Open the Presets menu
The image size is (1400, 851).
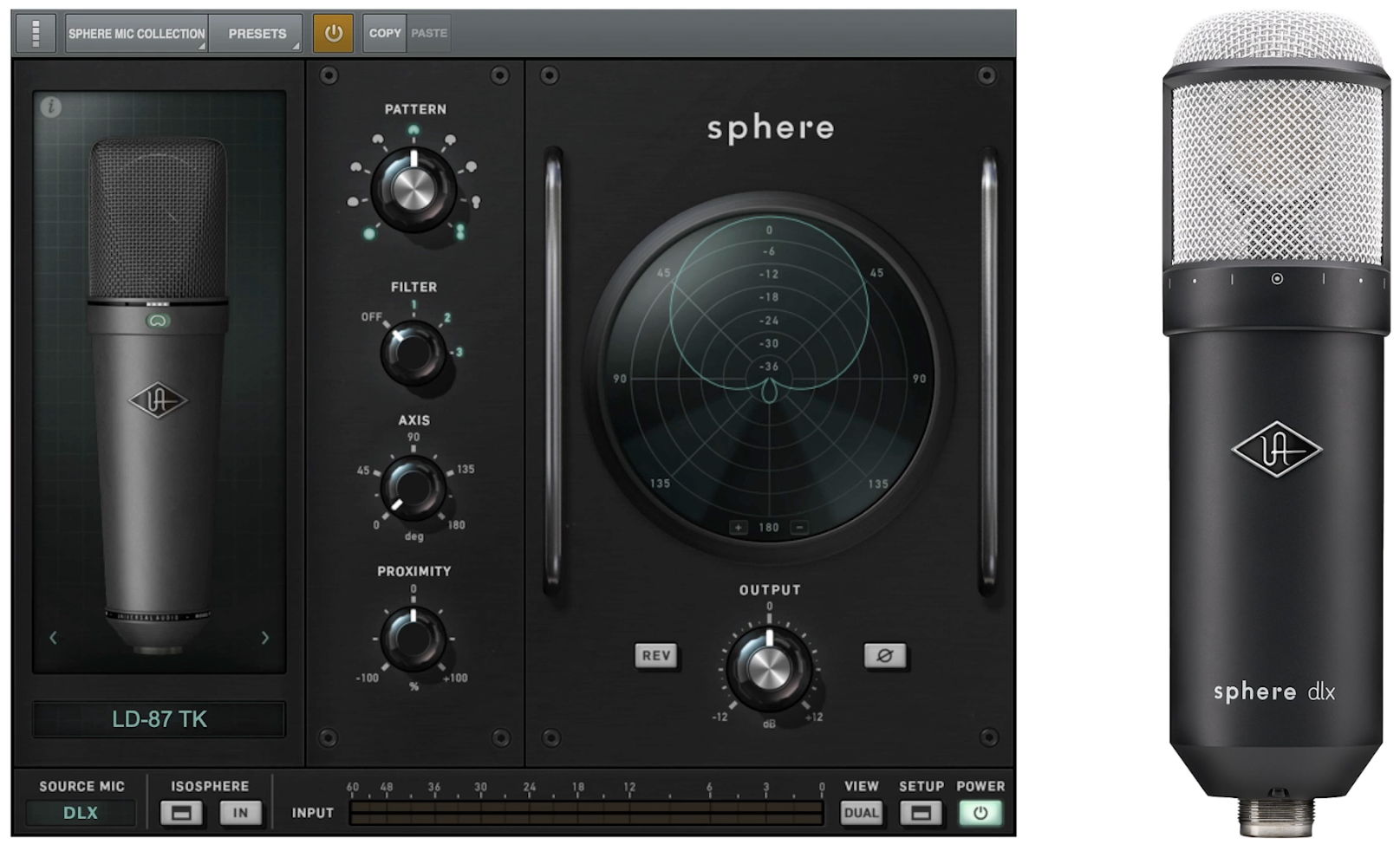[x=257, y=33]
